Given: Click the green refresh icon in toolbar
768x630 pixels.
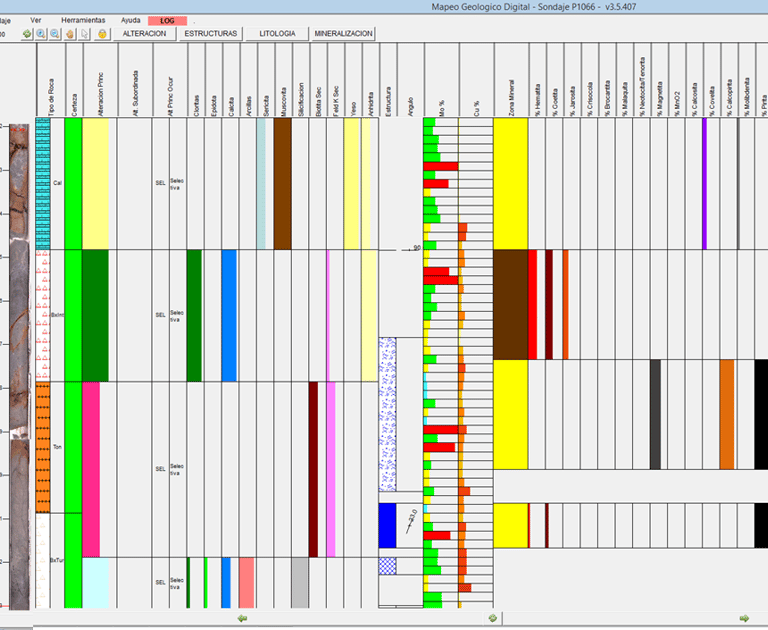Looking at the screenshot, I should [x=27, y=34].
